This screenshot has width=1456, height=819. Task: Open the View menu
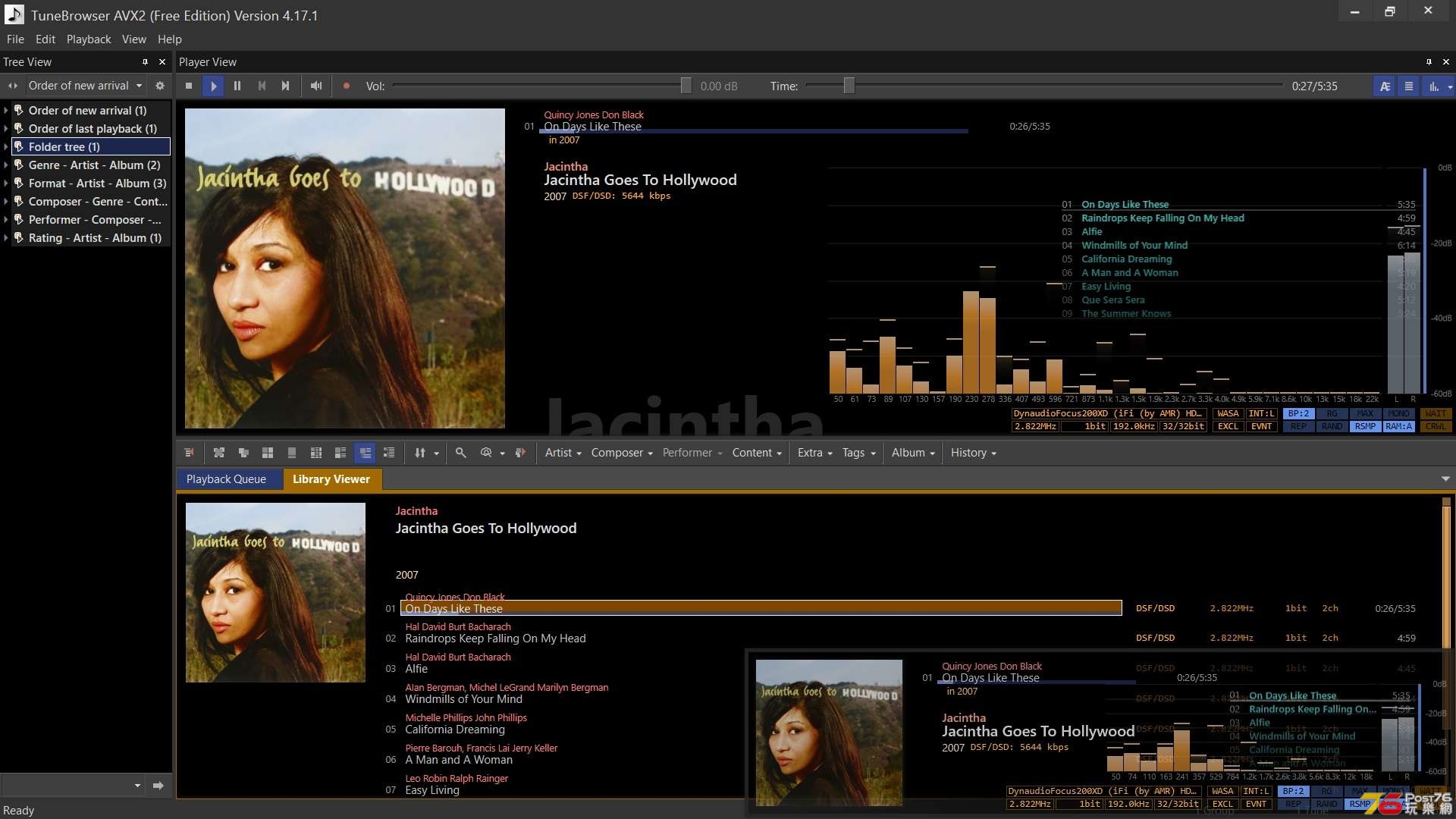tap(134, 39)
